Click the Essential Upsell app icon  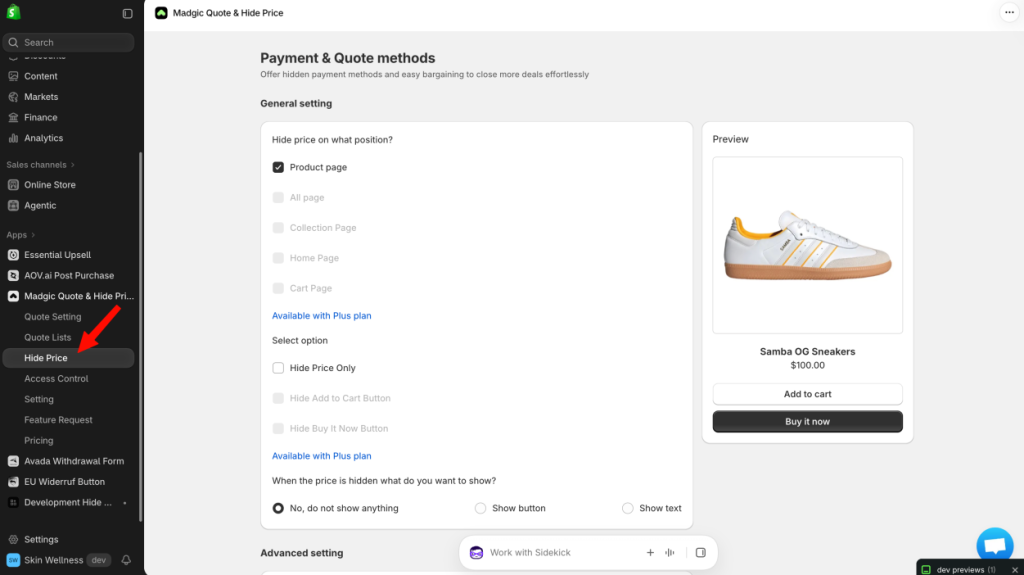13,255
